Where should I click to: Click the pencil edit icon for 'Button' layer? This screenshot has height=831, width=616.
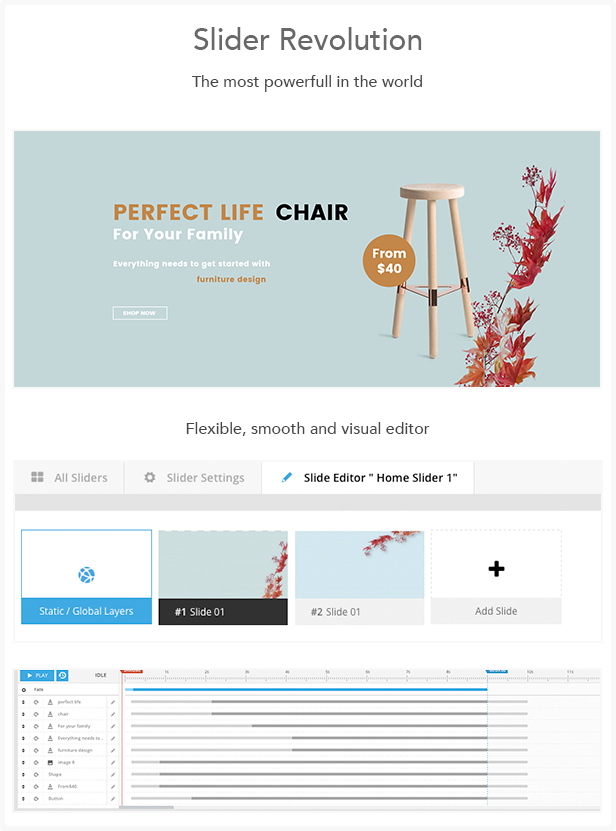coord(113,798)
